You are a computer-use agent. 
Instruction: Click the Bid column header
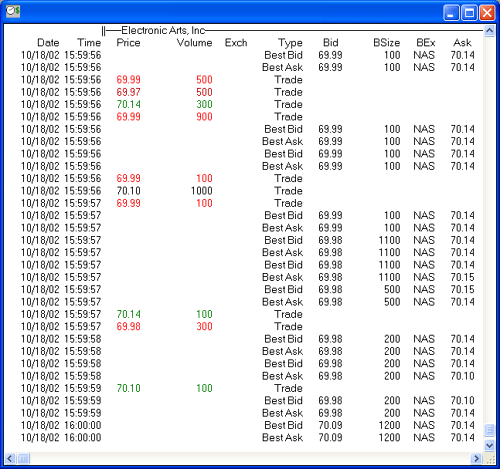click(x=331, y=43)
